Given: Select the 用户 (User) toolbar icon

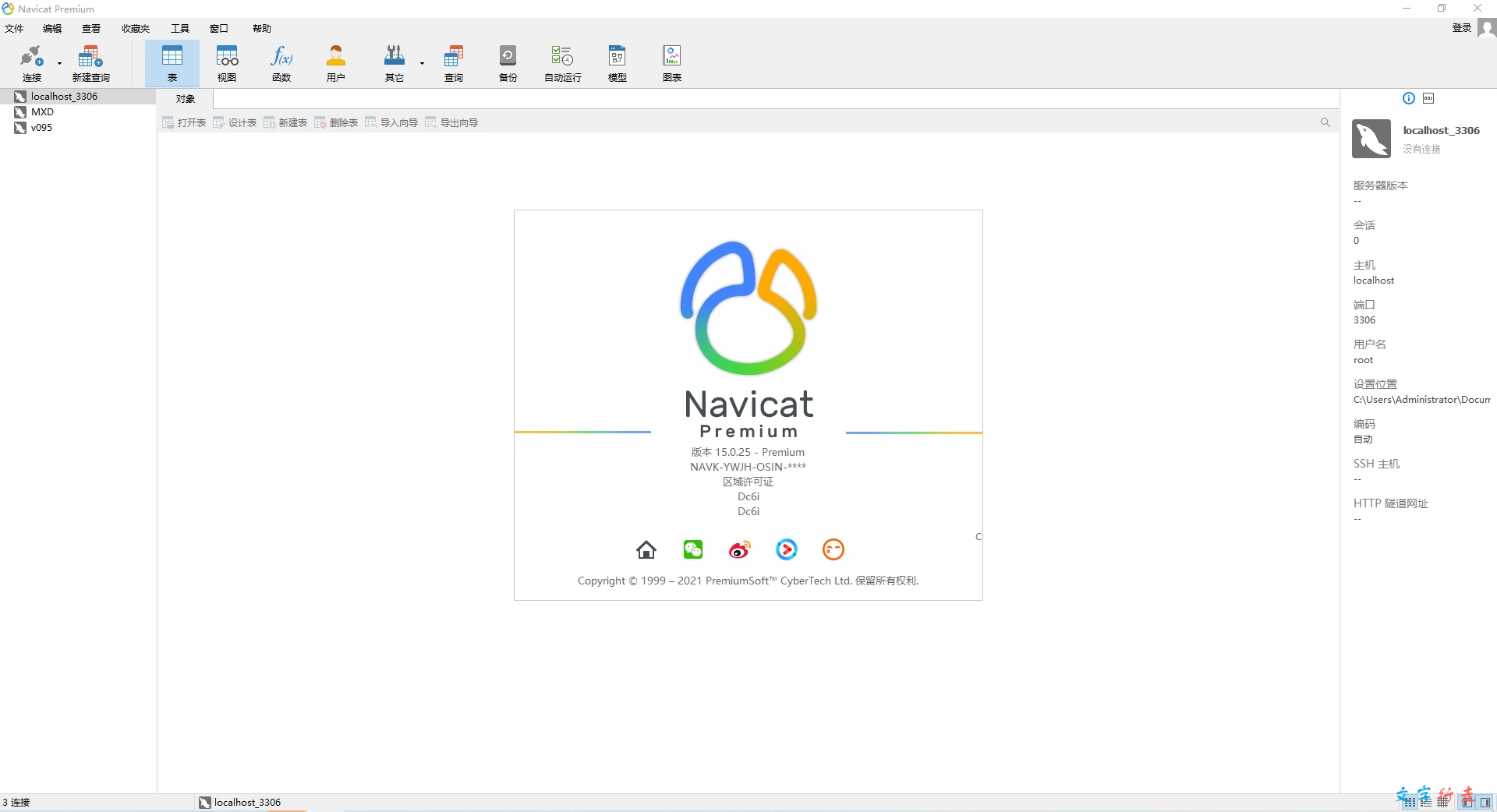Looking at the screenshot, I should pos(336,63).
